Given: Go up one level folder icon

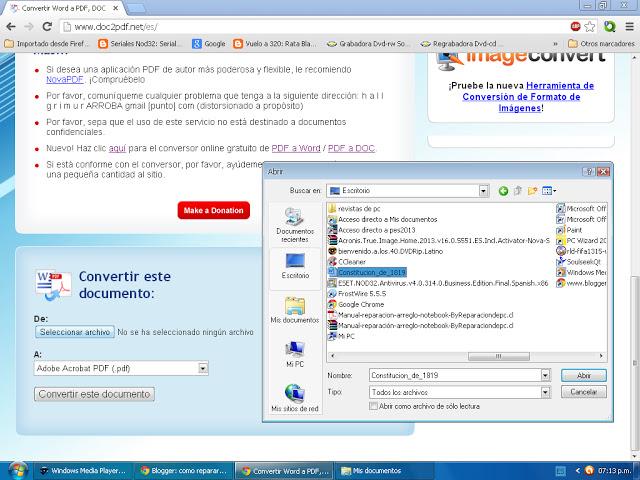Looking at the screenshot, I should (x=518, y=191).
